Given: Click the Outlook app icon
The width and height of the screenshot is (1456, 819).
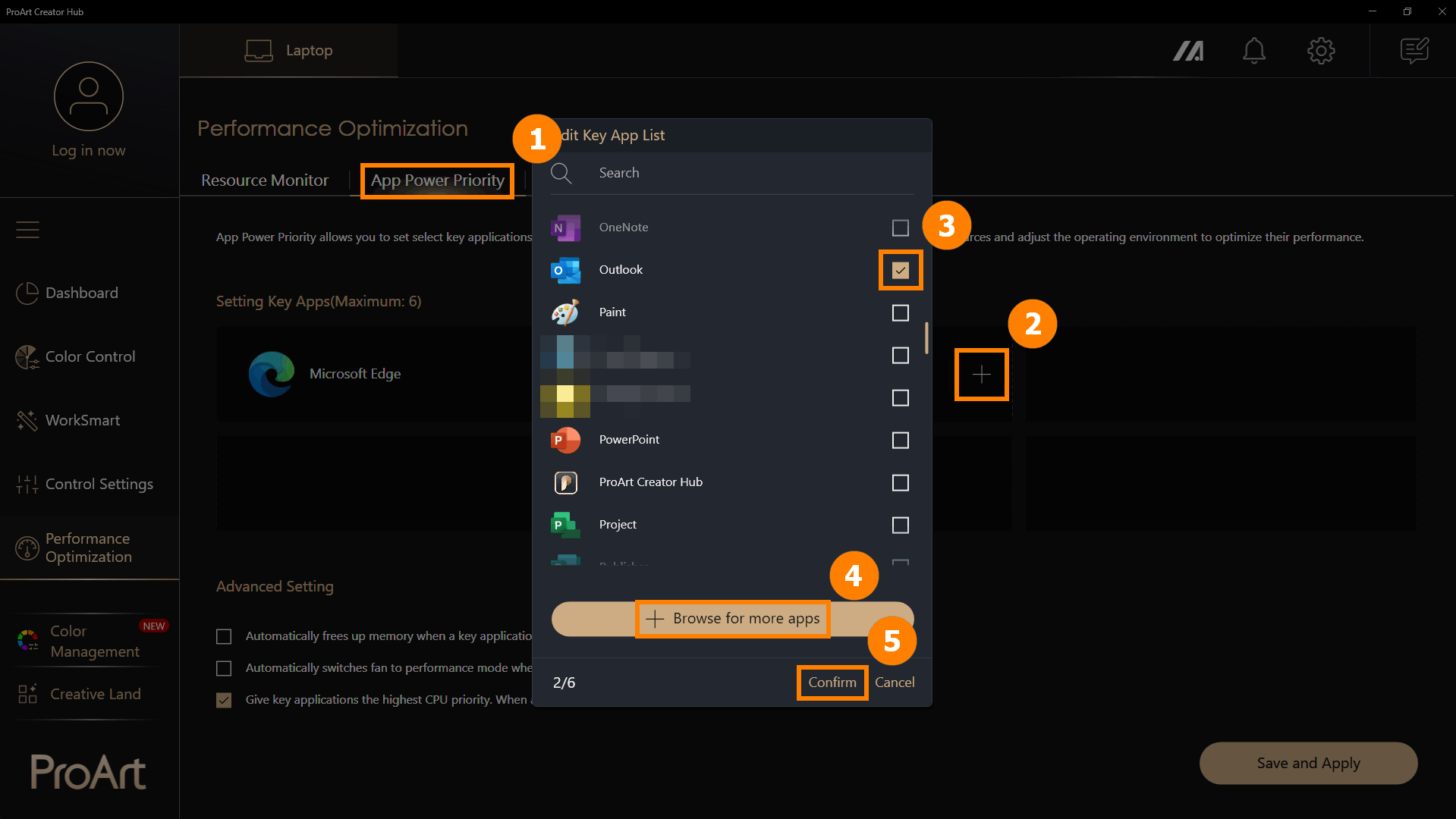Looking at the screenshot, I should click(565, 270).
